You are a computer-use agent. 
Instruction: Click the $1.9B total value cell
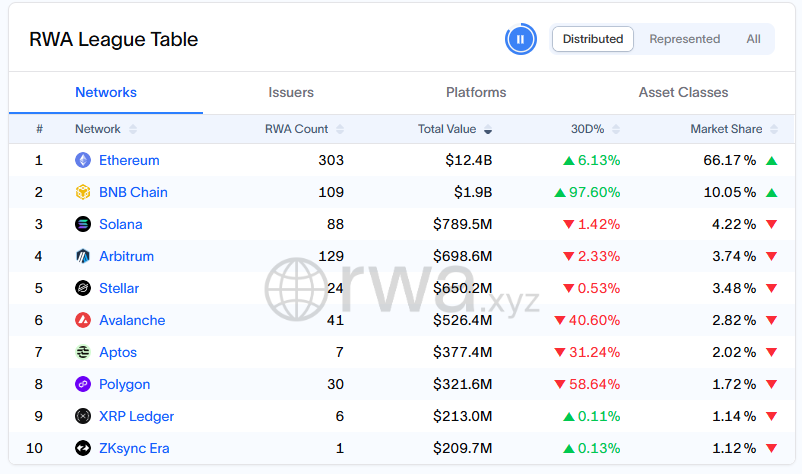coord(473,192)
